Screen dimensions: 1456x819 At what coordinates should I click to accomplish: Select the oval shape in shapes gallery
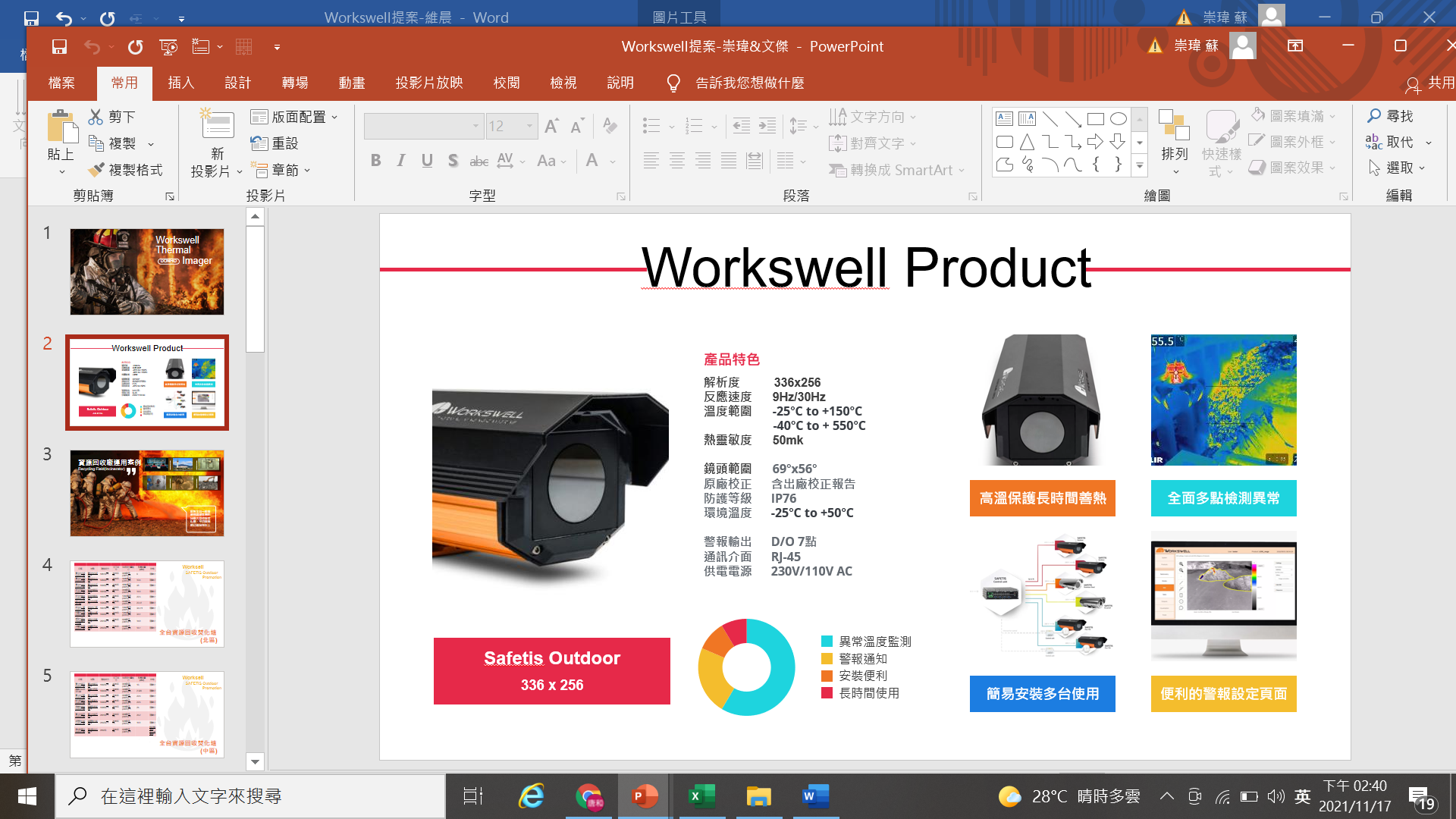click(1118, 119)
